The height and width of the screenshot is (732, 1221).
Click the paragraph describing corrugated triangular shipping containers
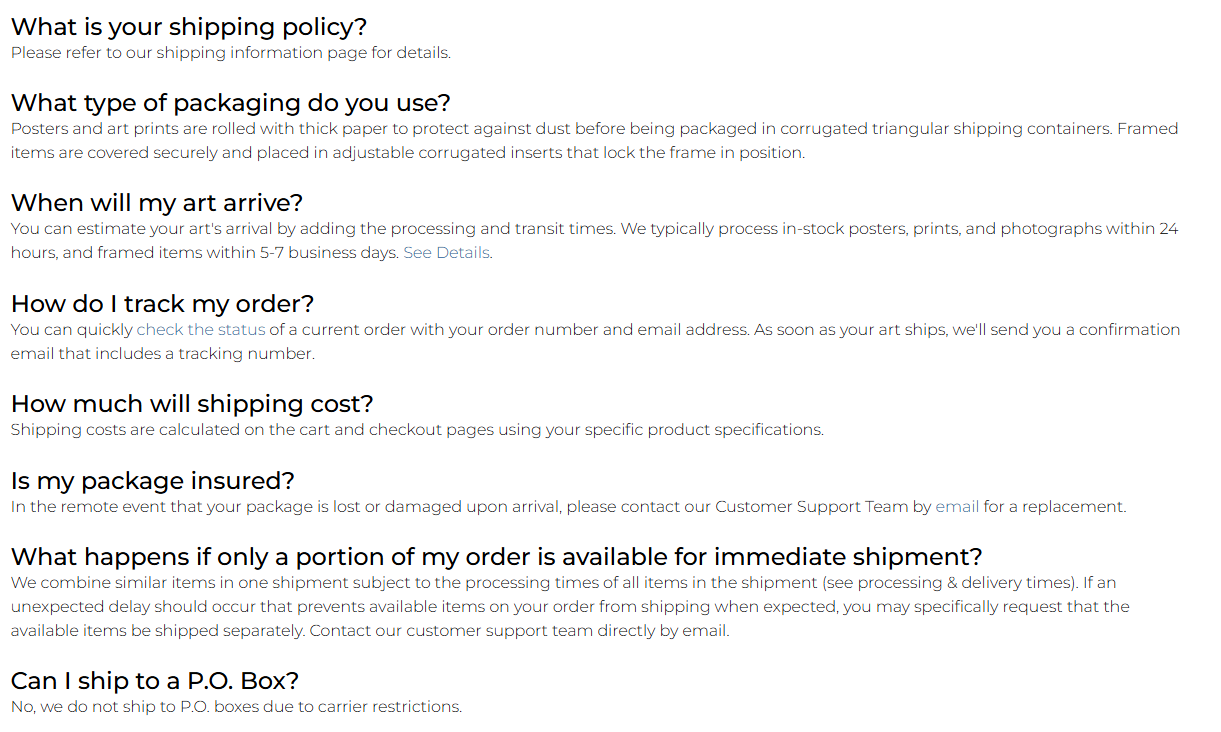tap(594, 129)
